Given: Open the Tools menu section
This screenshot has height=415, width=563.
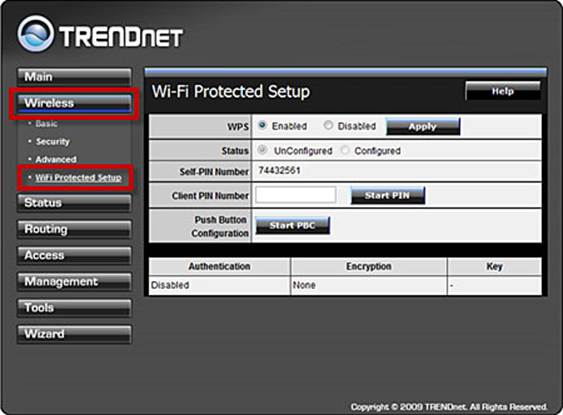Looking at the screenshot, I should [74, 308].
